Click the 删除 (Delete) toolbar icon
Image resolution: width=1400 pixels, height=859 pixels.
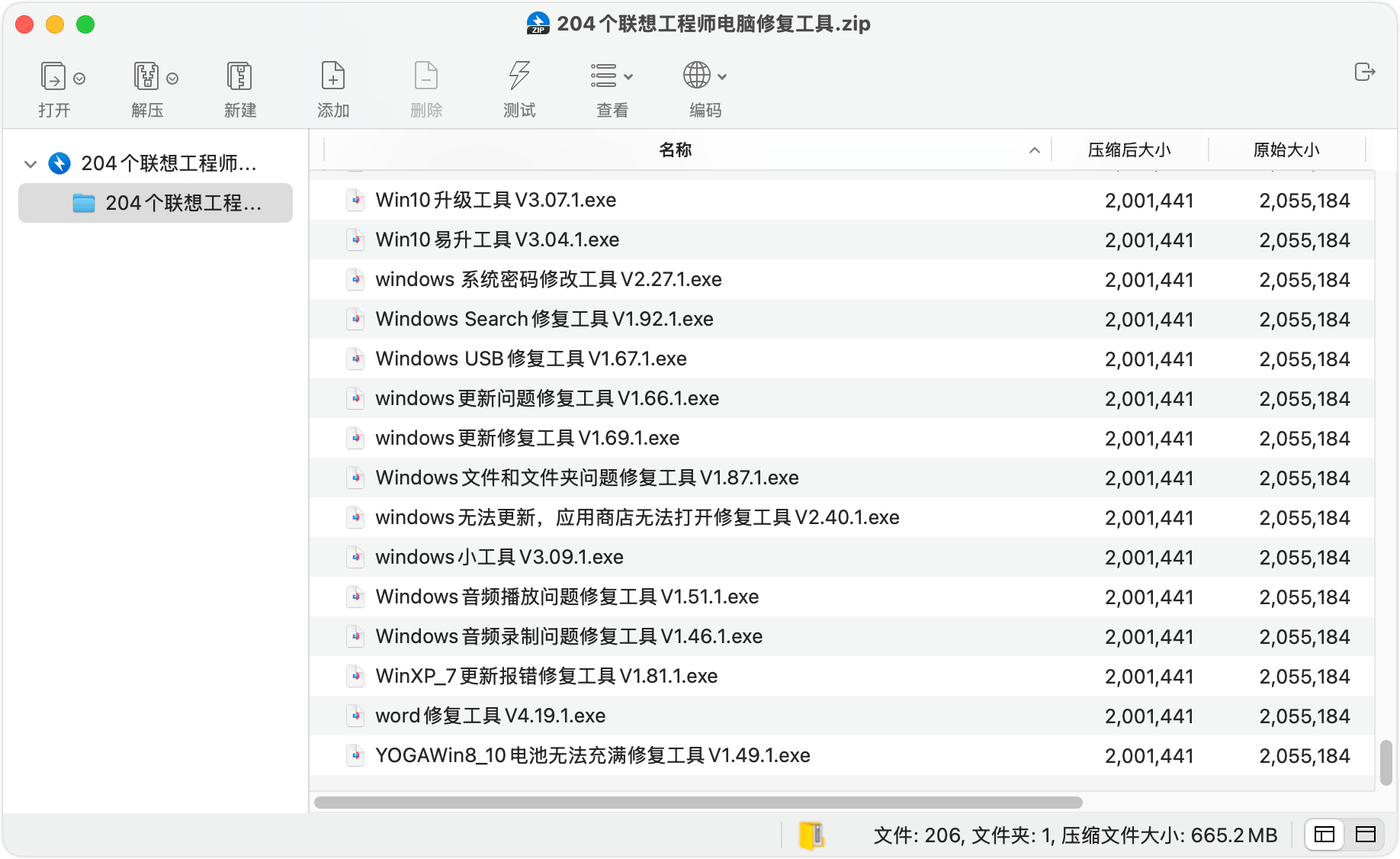[x=425, y=76]
